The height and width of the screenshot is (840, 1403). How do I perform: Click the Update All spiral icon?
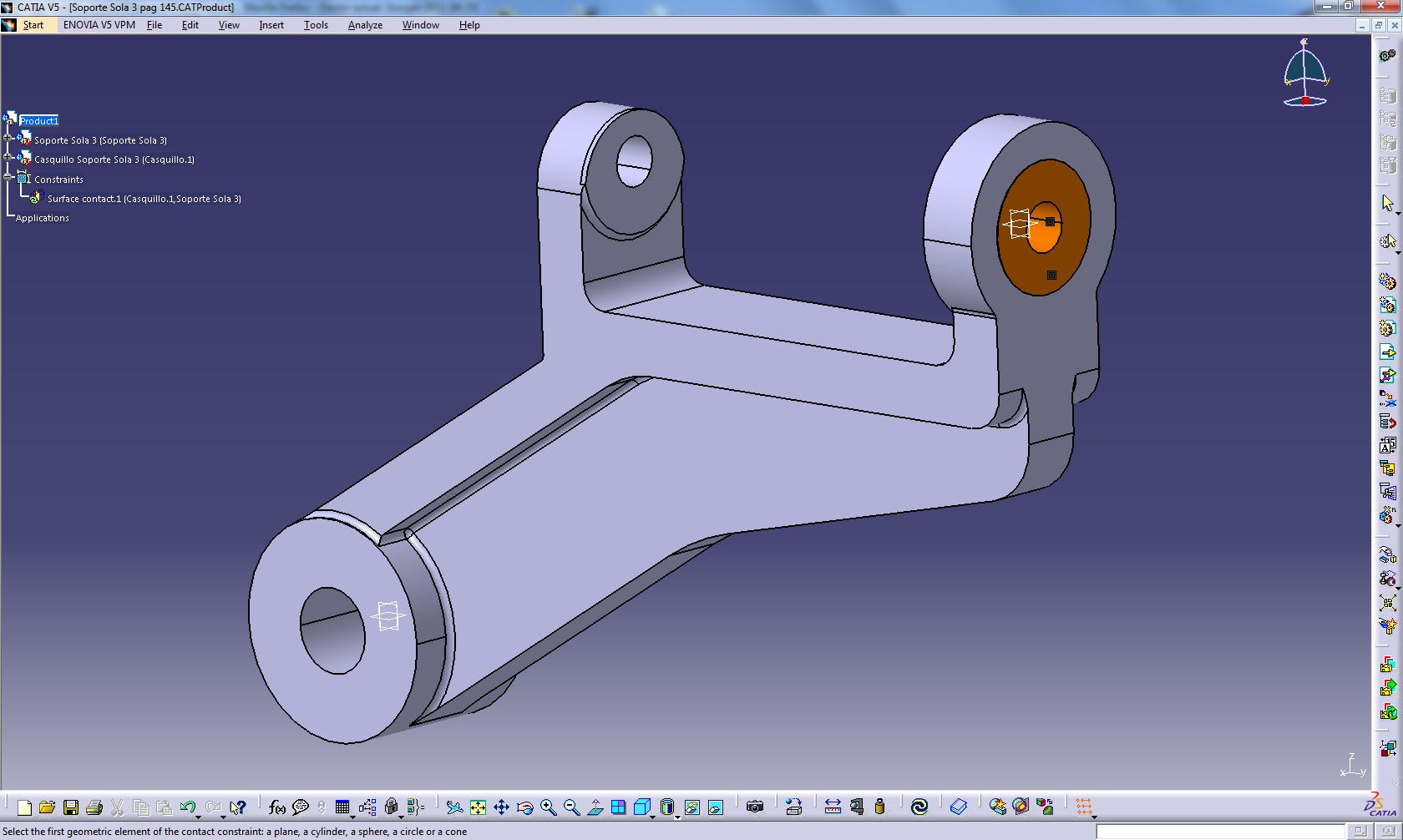[x=919, y=807]
